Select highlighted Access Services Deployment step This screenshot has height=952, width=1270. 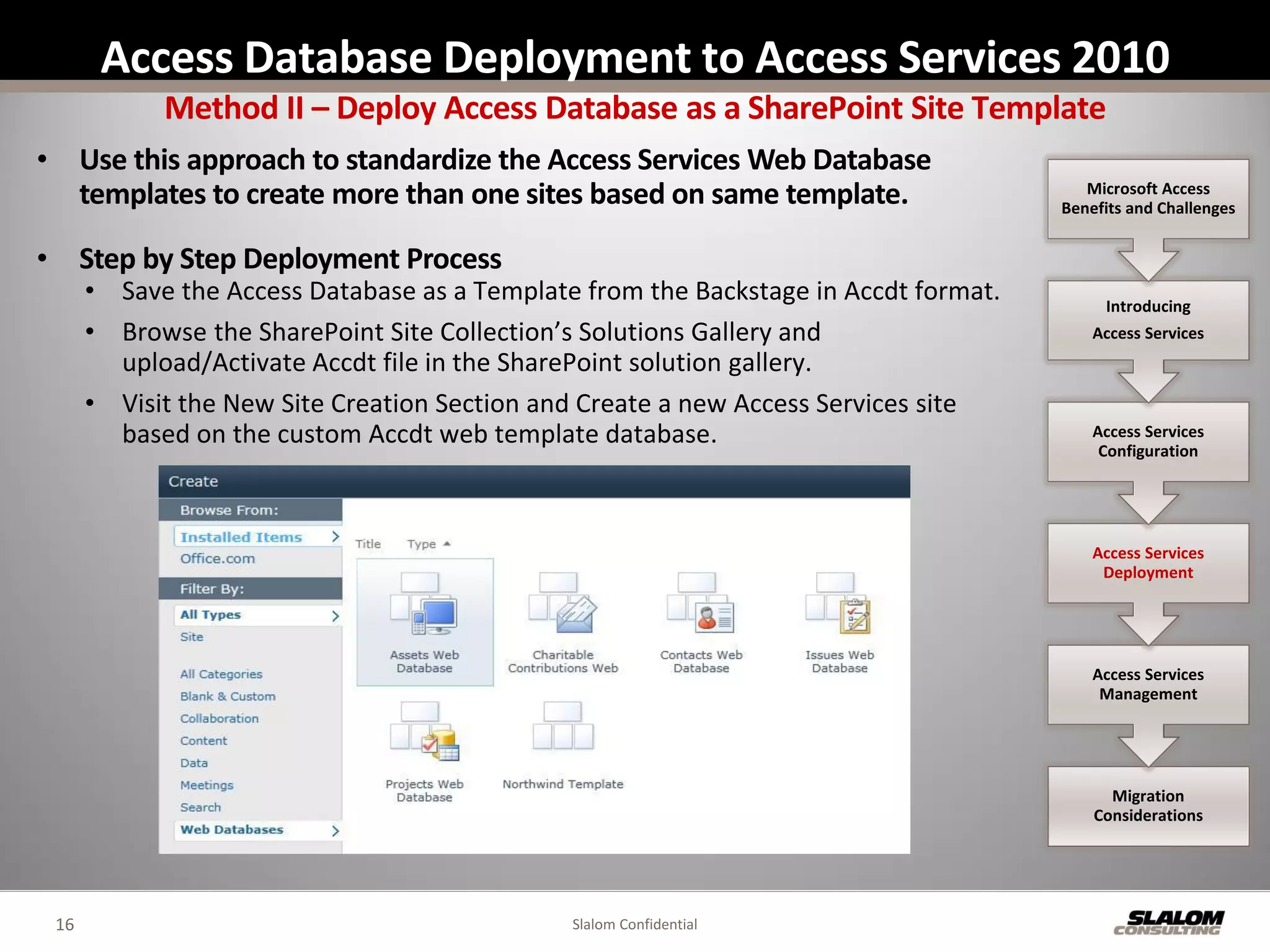(1148, 563)
